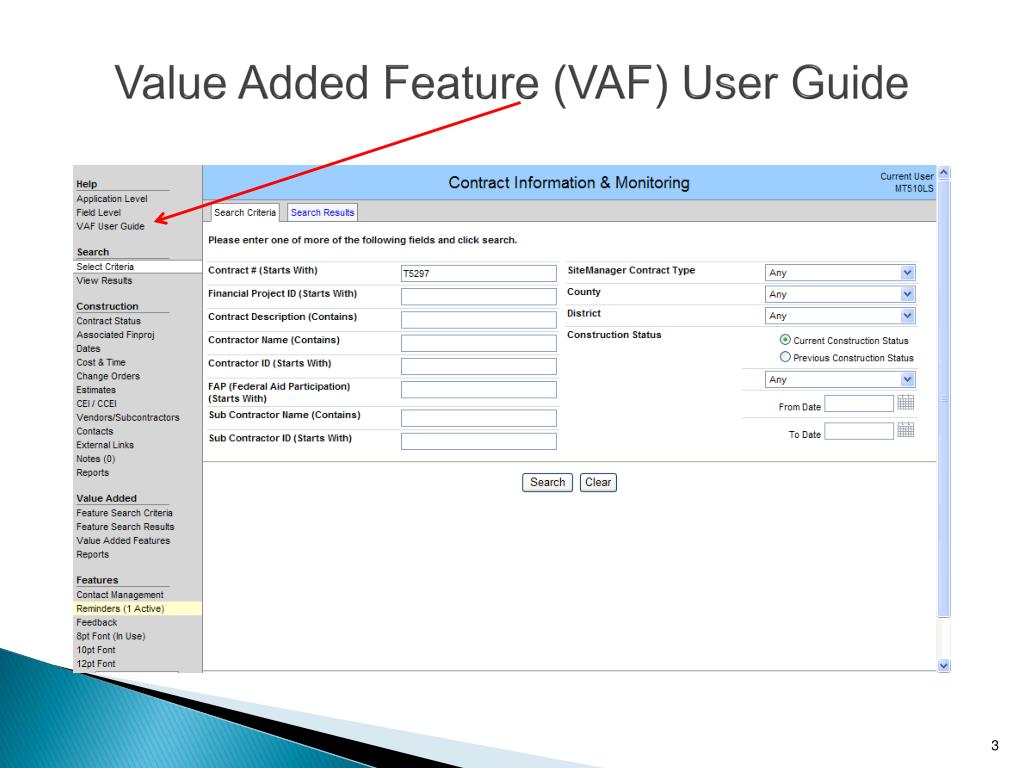Select 8pt Font (In Use)

110,636
